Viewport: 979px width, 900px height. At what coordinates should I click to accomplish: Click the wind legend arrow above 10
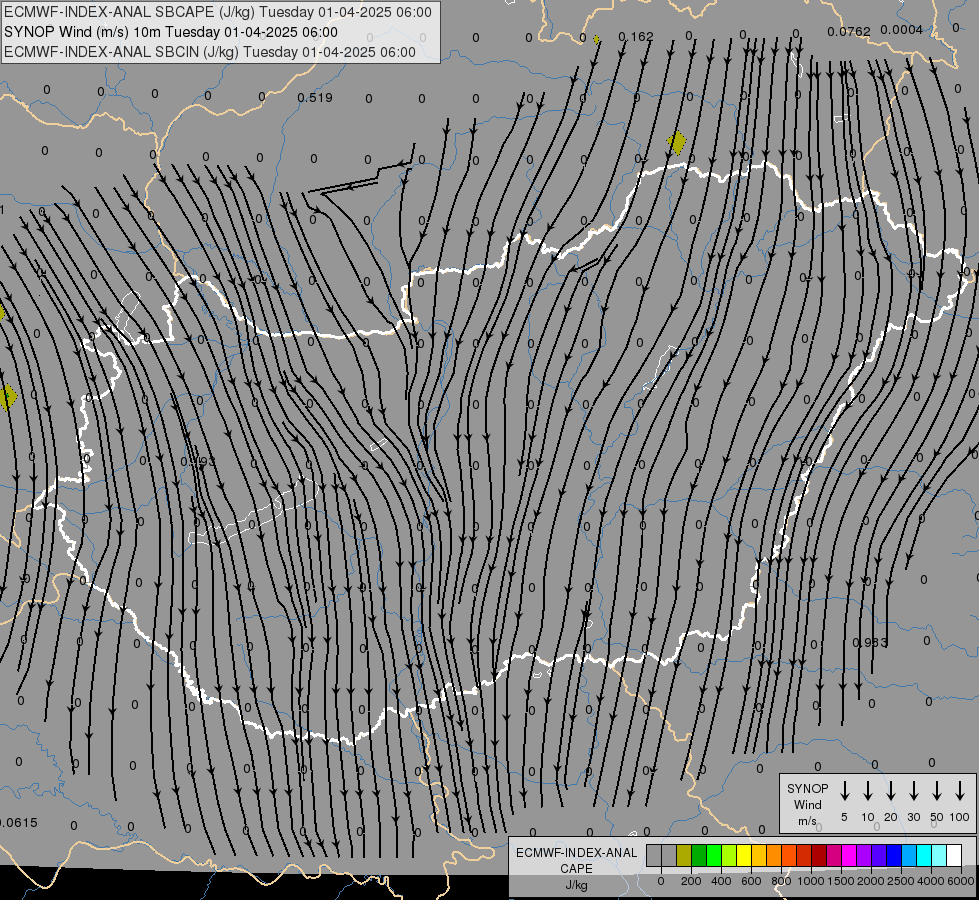point(868,791)
